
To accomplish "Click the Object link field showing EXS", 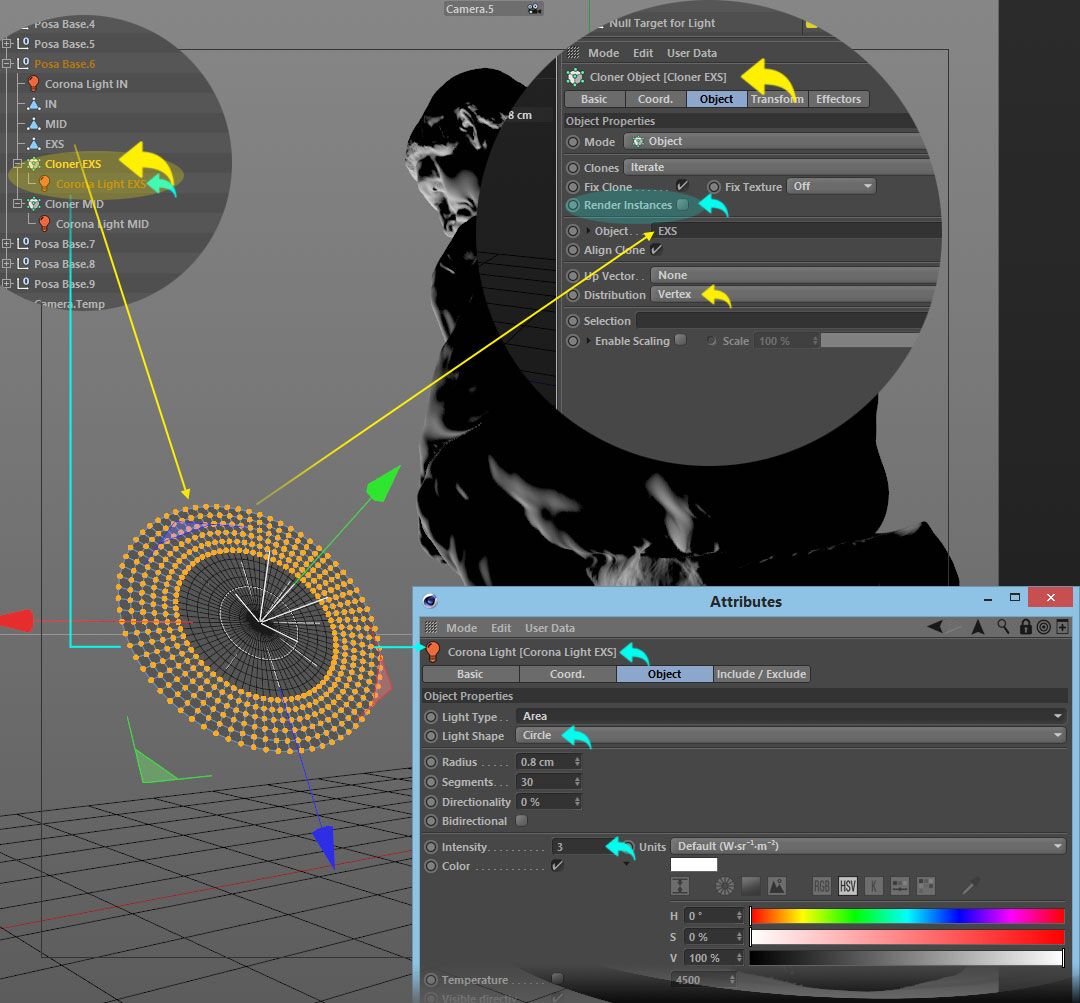I will pyautogui.click(x=796, y=231).
